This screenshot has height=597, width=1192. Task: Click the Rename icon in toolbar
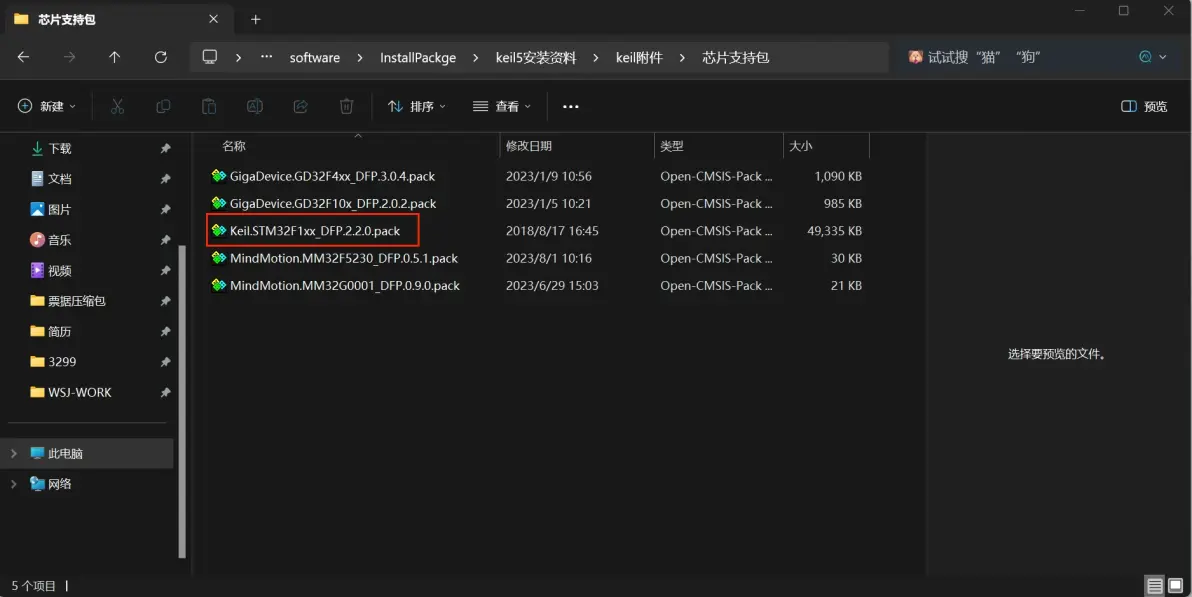pos(255,106)
